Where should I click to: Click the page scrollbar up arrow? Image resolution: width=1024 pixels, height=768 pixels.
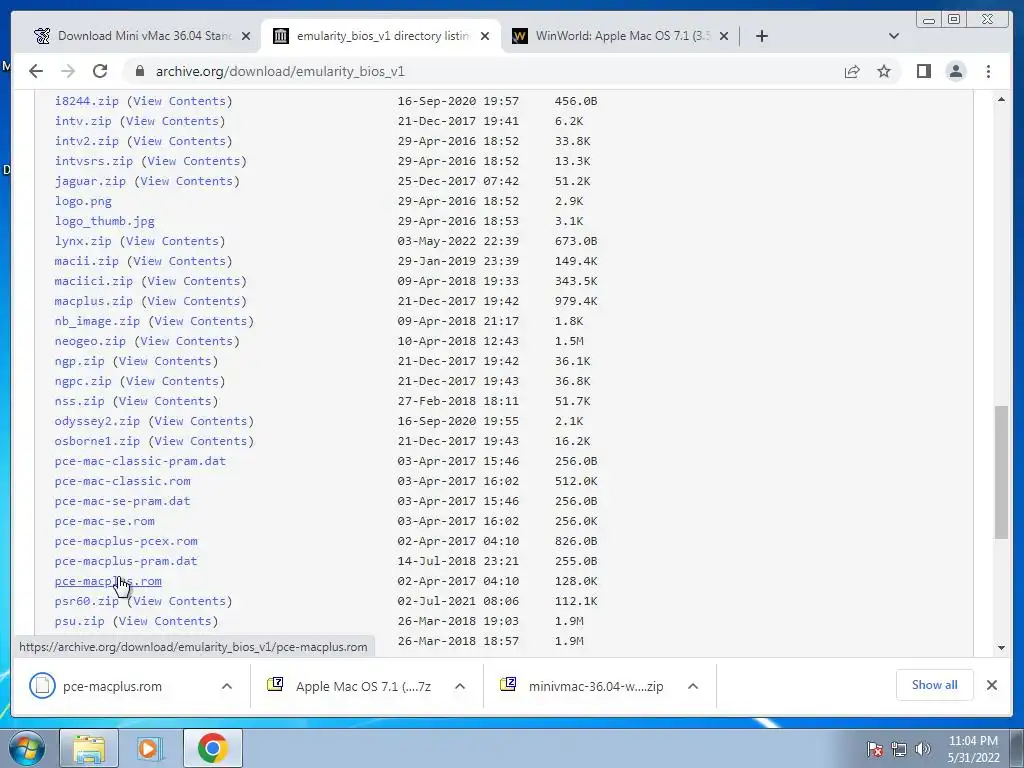pos(1001,99)
